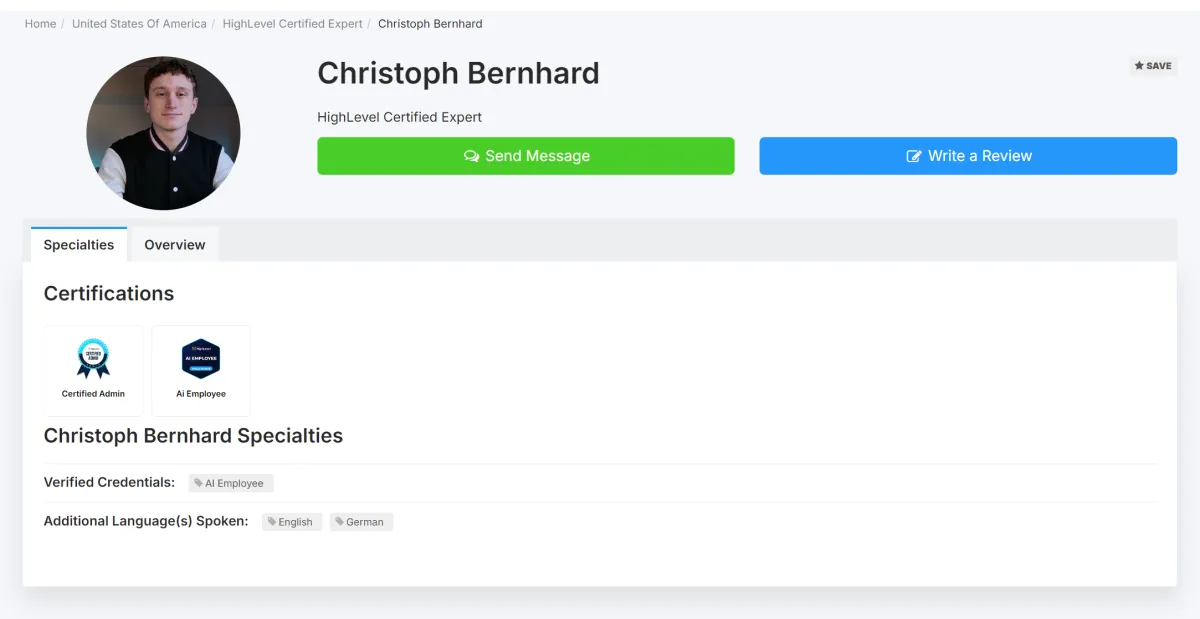Click the star icon on Save
This screenshot has height=619, width=1200.
click(x=1139, y=66)
